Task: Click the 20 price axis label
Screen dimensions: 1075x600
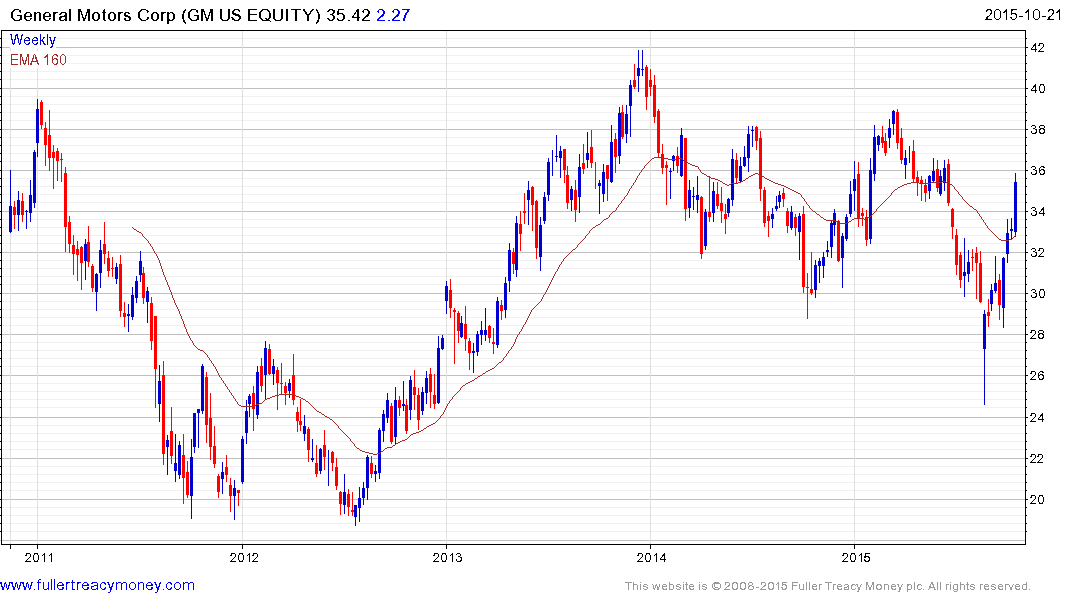Action: [1038, 499]
